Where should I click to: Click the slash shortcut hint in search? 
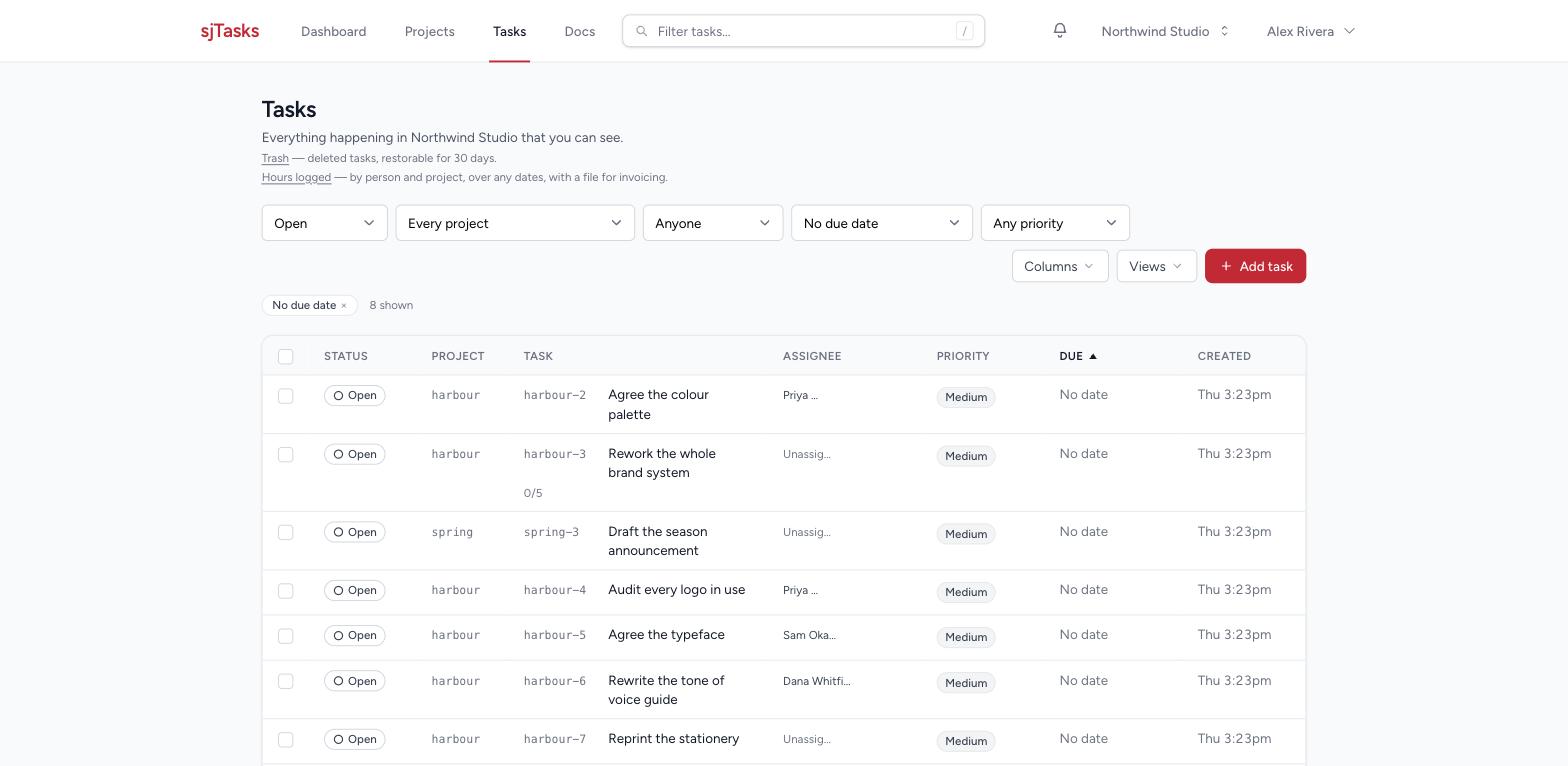click(x=965, y=31)
